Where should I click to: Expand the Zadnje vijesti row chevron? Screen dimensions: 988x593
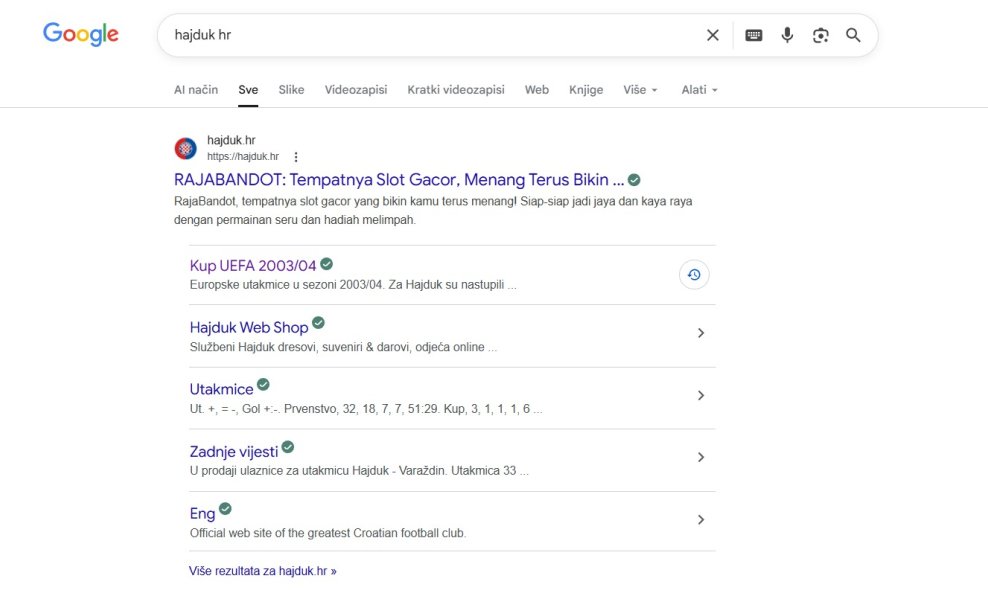701,457
